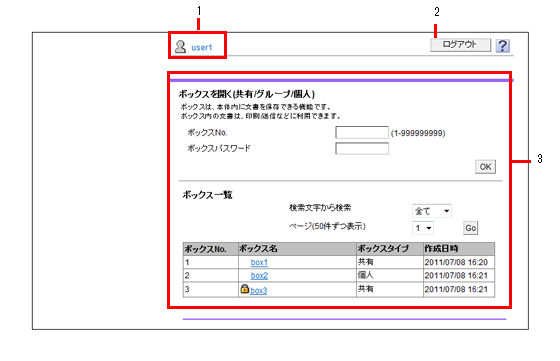Open the 全て search filter dropdown
This screenshot has width=560, height=361.
click(432, 211)
